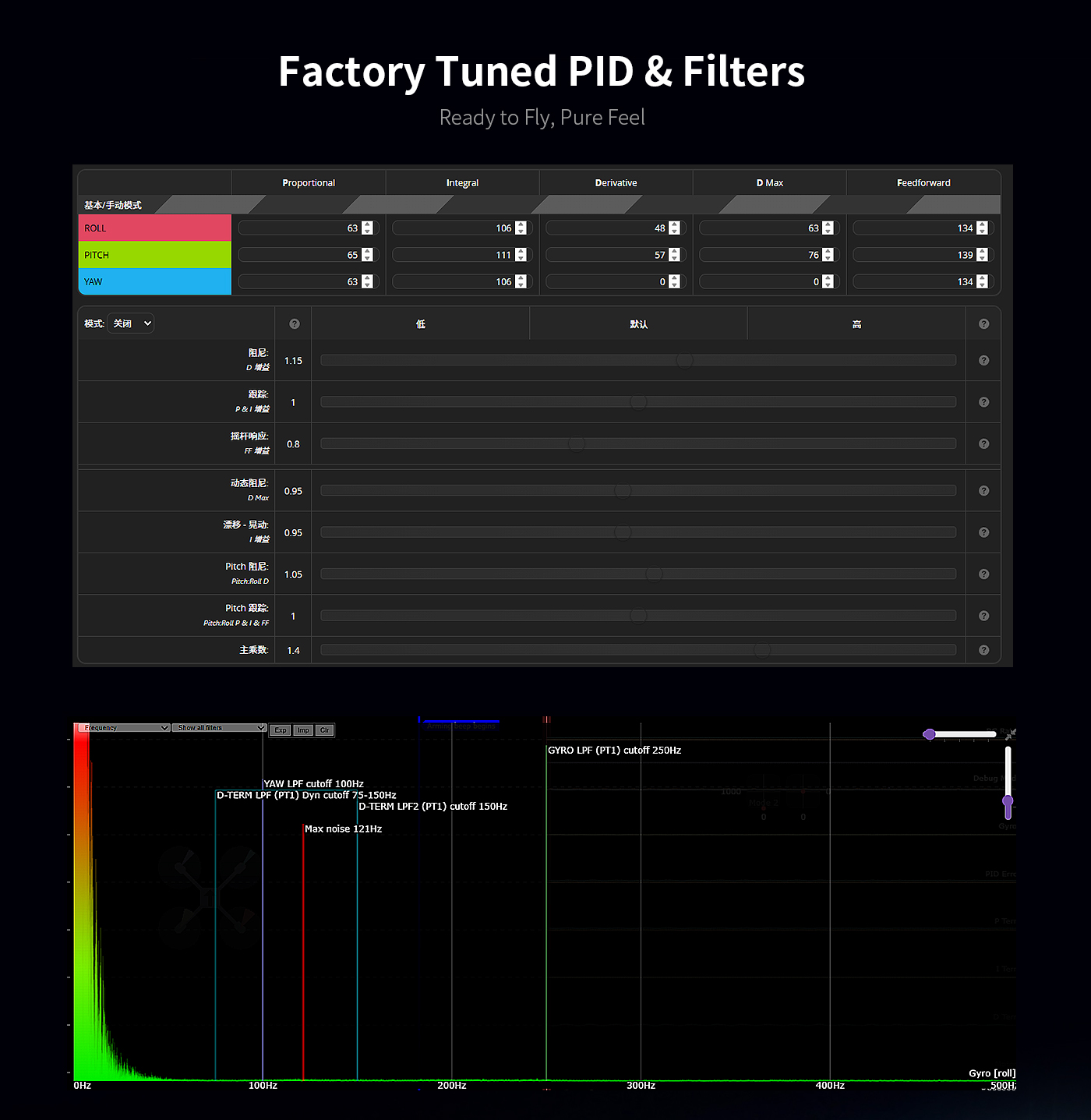Screen dimensions: 1091x1120
Task: Click the collapse arrows icon at the graph's top right
Action: coord(1011,734)
